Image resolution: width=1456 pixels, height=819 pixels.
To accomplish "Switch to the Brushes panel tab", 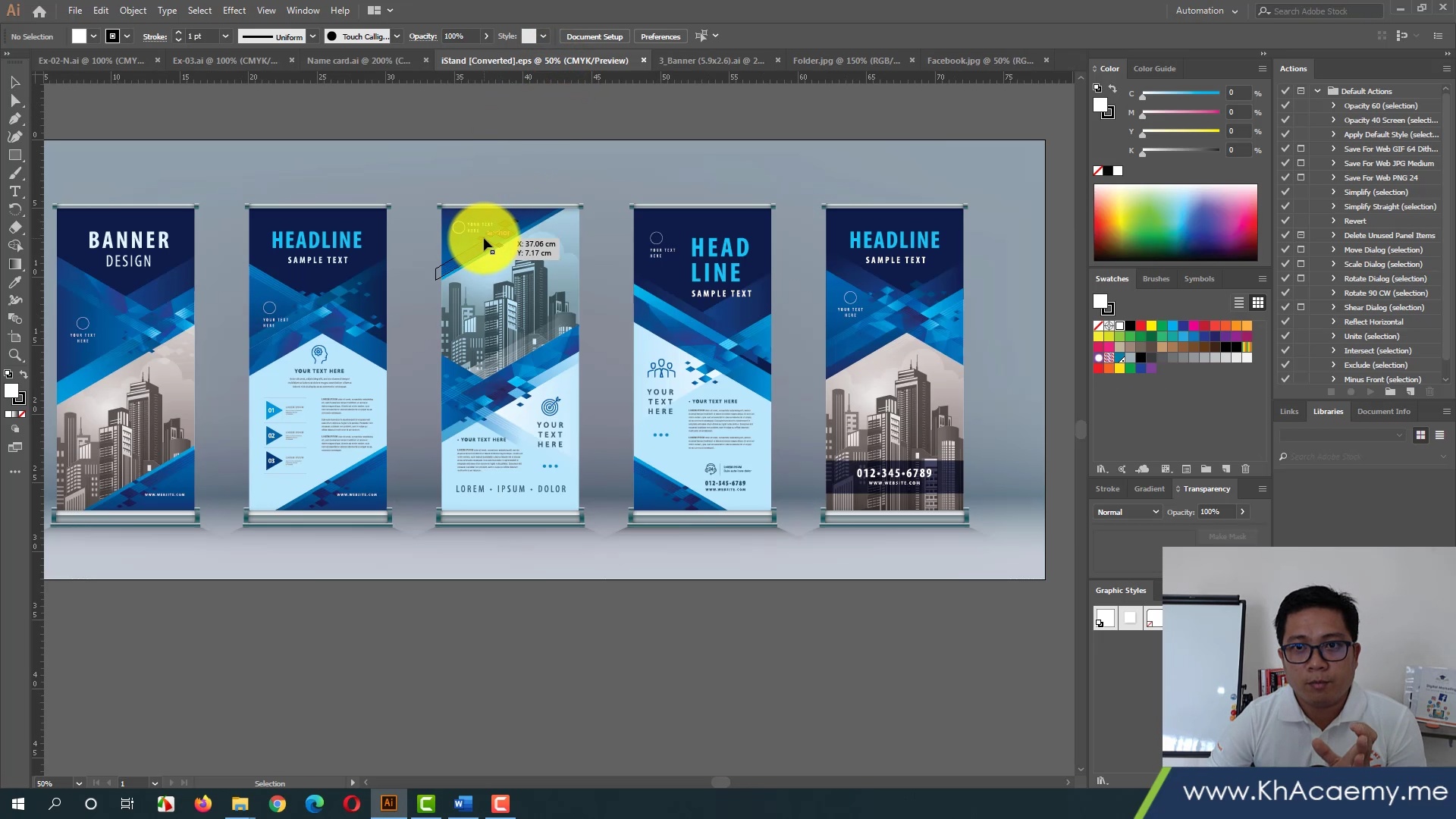I will (1156, 278).
